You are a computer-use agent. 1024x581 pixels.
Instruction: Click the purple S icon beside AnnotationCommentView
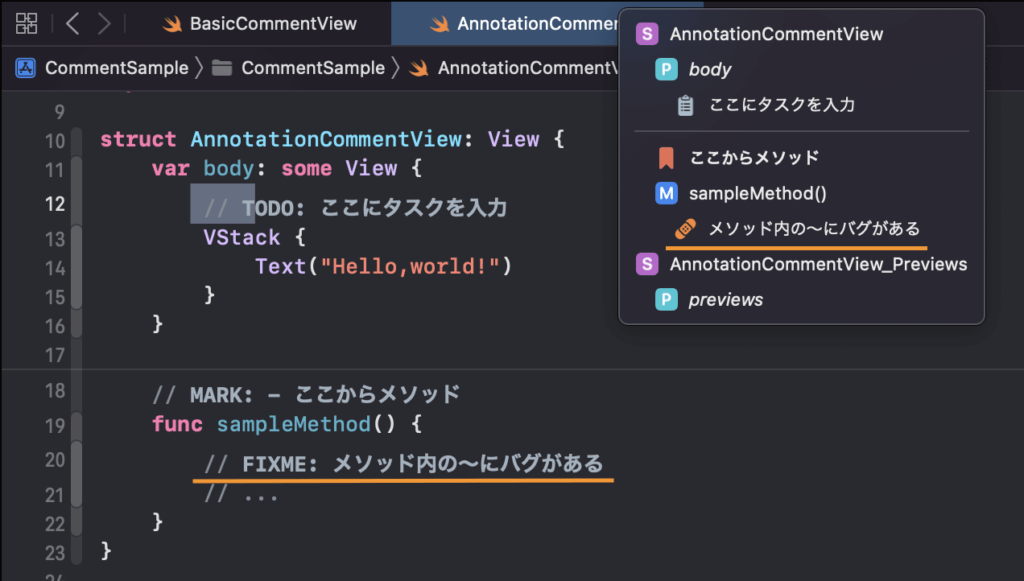pos(647,34)
